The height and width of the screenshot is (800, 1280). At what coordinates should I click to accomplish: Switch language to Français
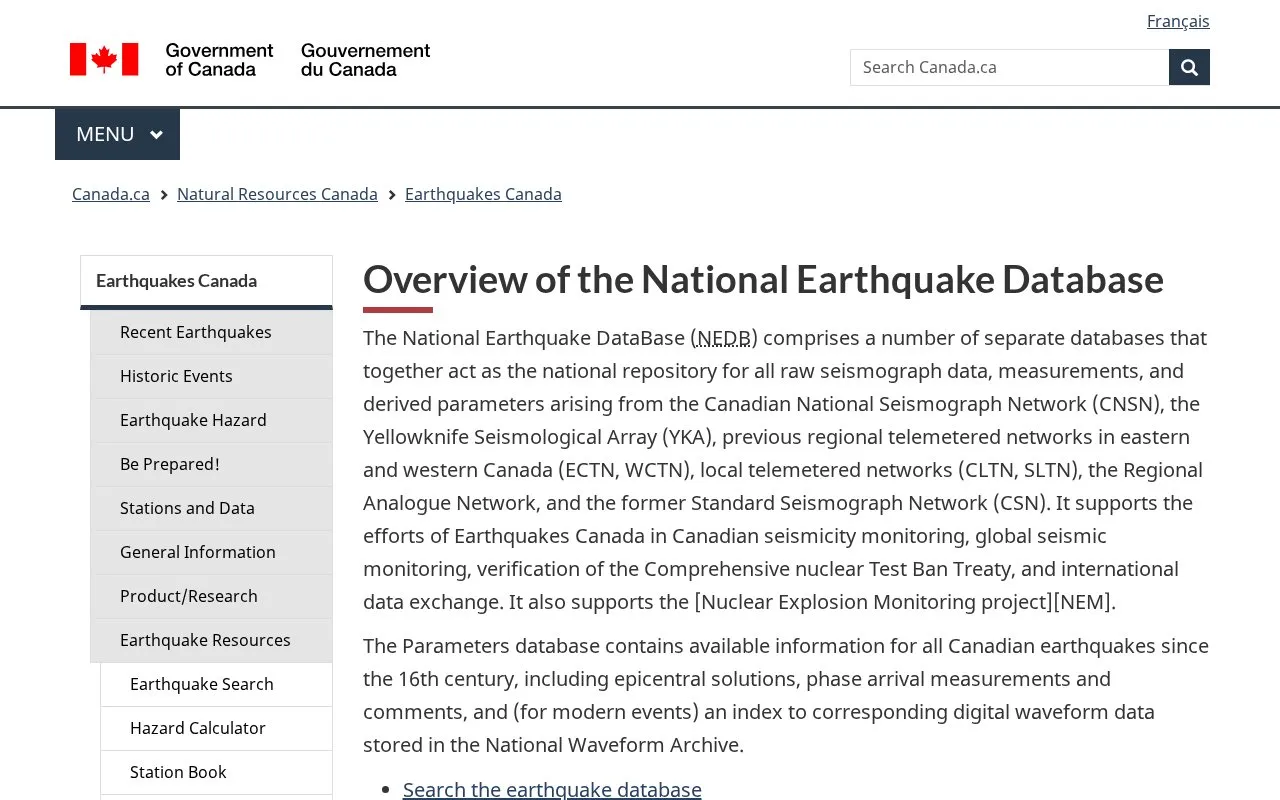coord(1178,21)
